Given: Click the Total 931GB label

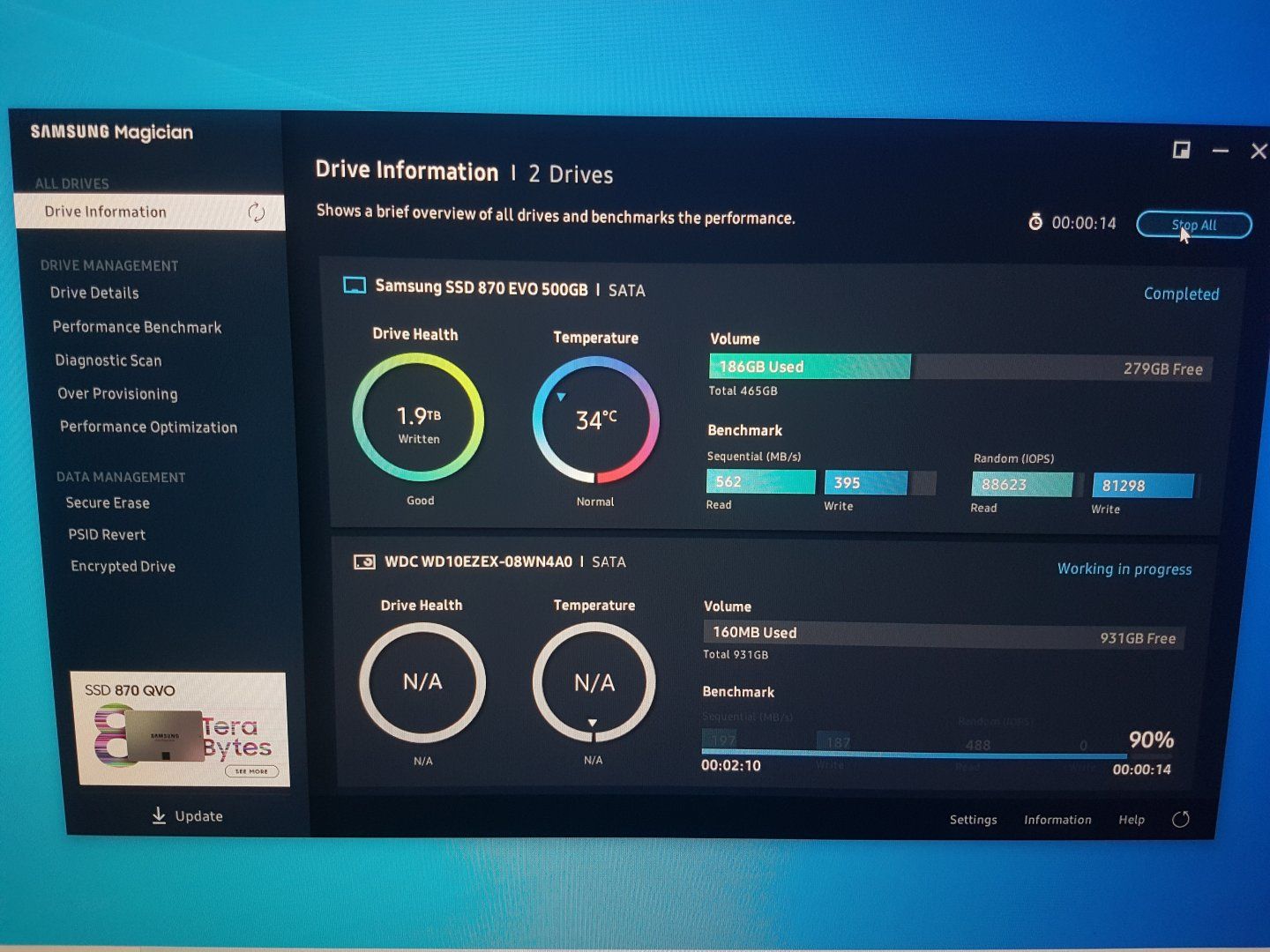Looking at the screenshot, I should (736, 654).
